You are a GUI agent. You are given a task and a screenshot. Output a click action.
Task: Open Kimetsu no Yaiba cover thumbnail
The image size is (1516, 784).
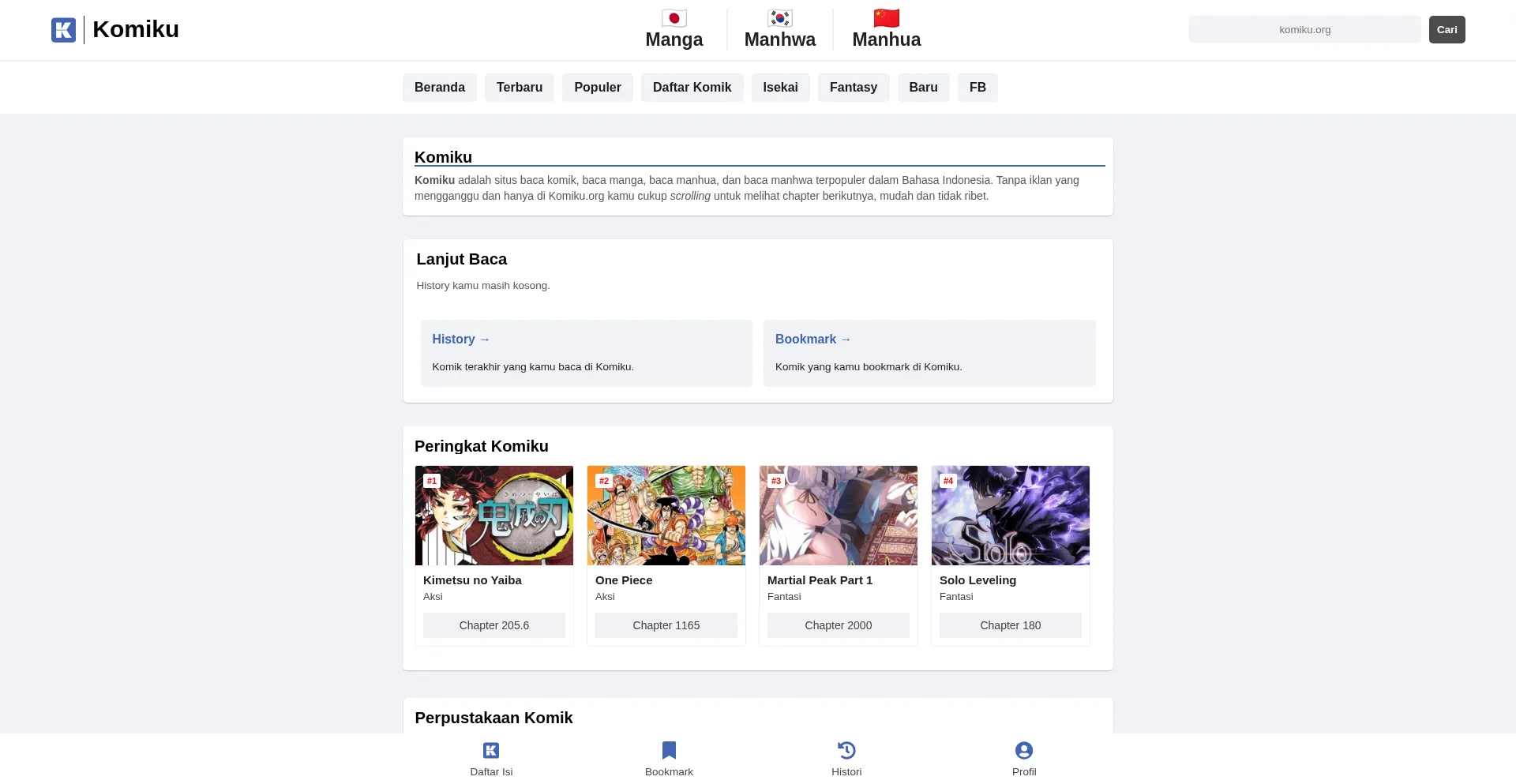tap(494, 516)
